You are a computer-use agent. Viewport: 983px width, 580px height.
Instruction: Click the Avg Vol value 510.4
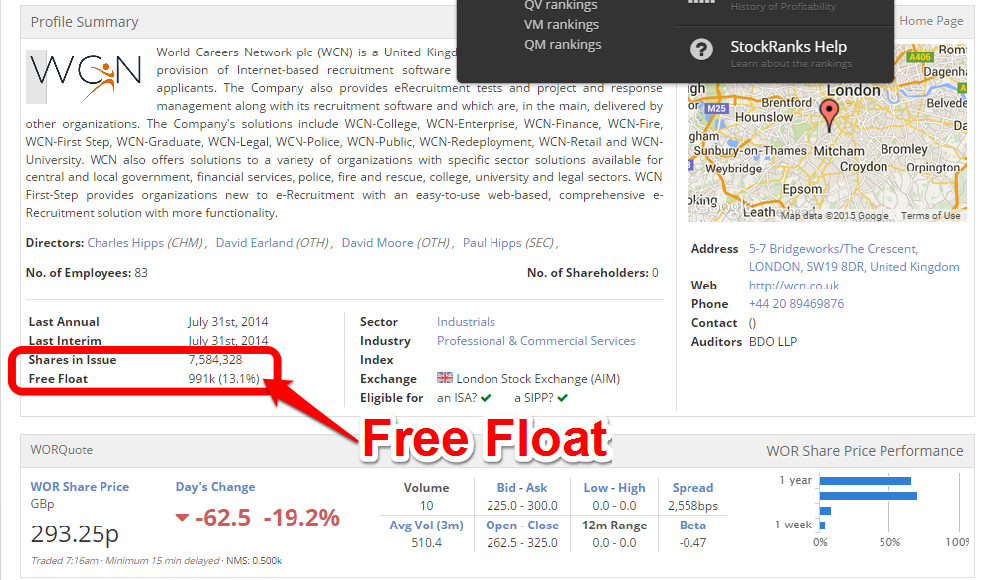tap(426, 542)
